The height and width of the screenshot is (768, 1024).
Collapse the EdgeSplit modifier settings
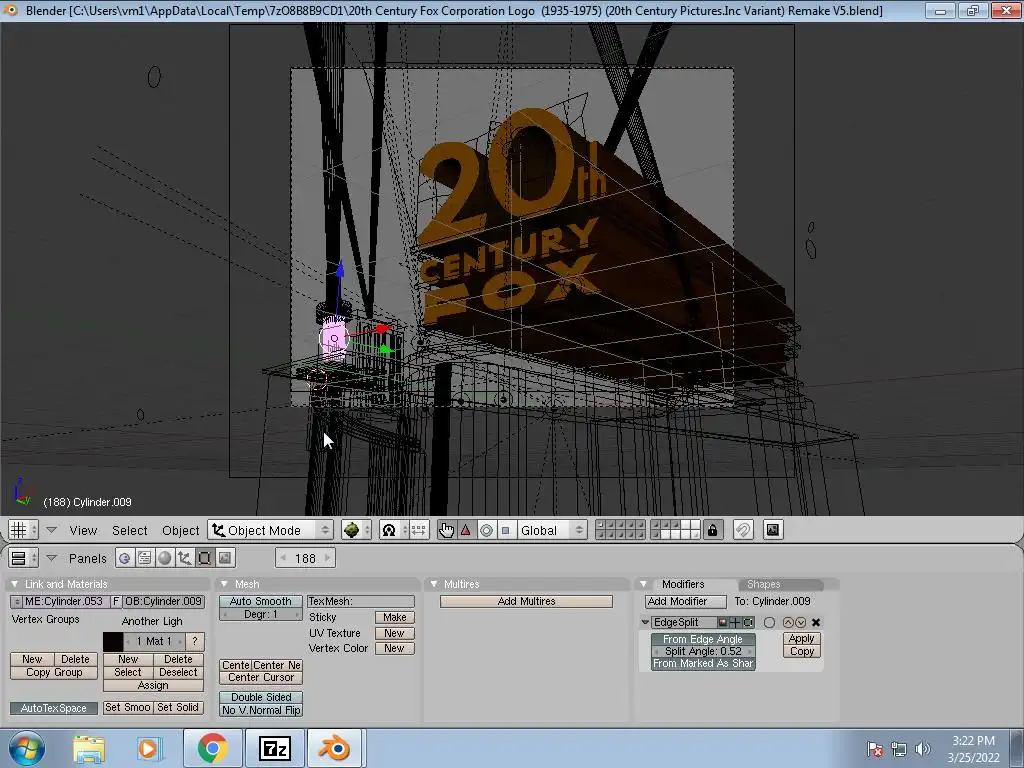point(645,622)
